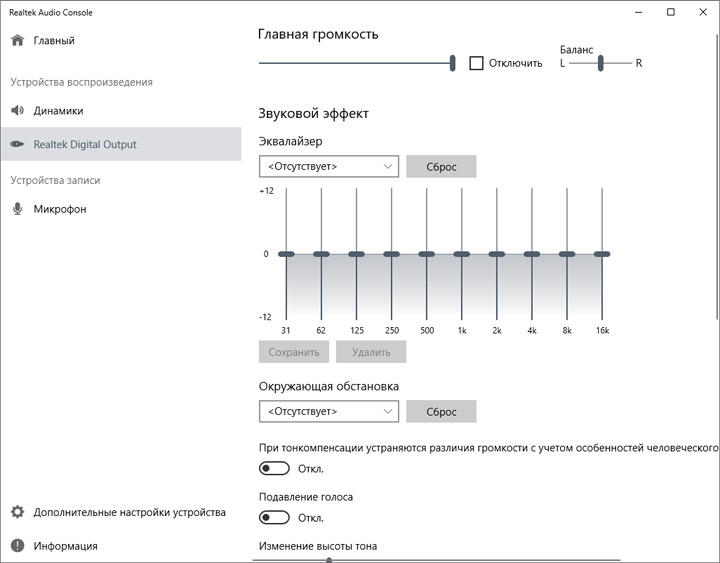Click the speaker icon for Динамики

pos(17,111)
